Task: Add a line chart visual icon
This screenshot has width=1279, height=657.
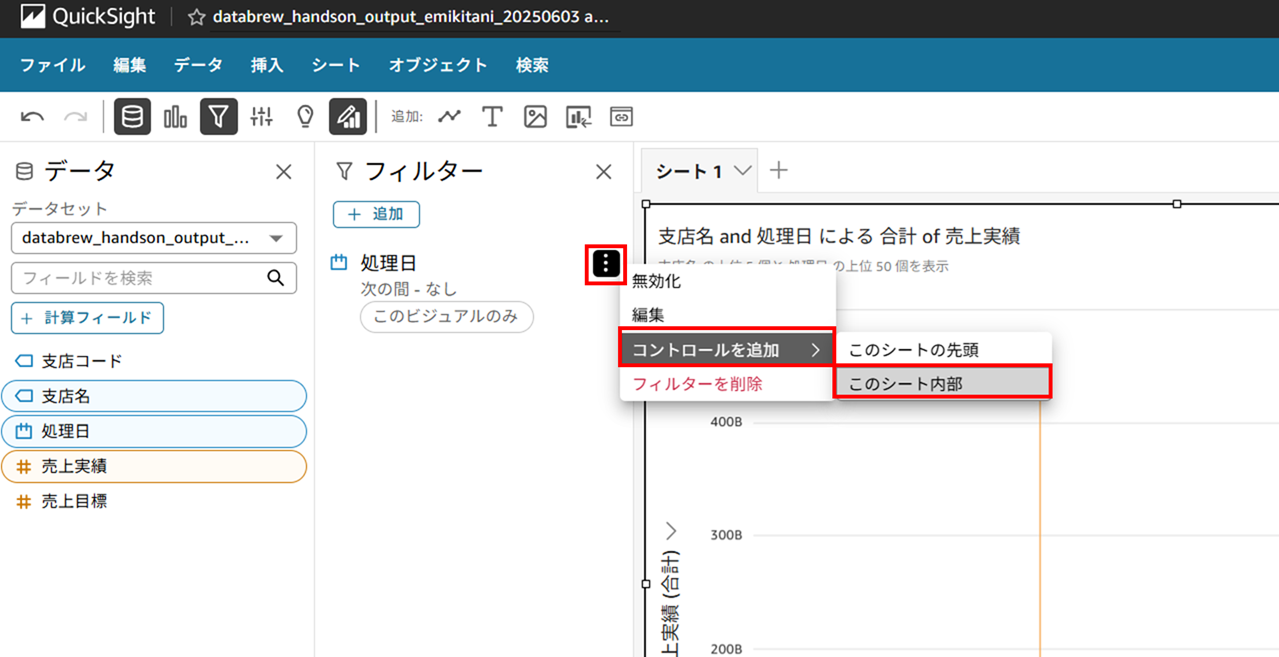Action: point(449,117)
